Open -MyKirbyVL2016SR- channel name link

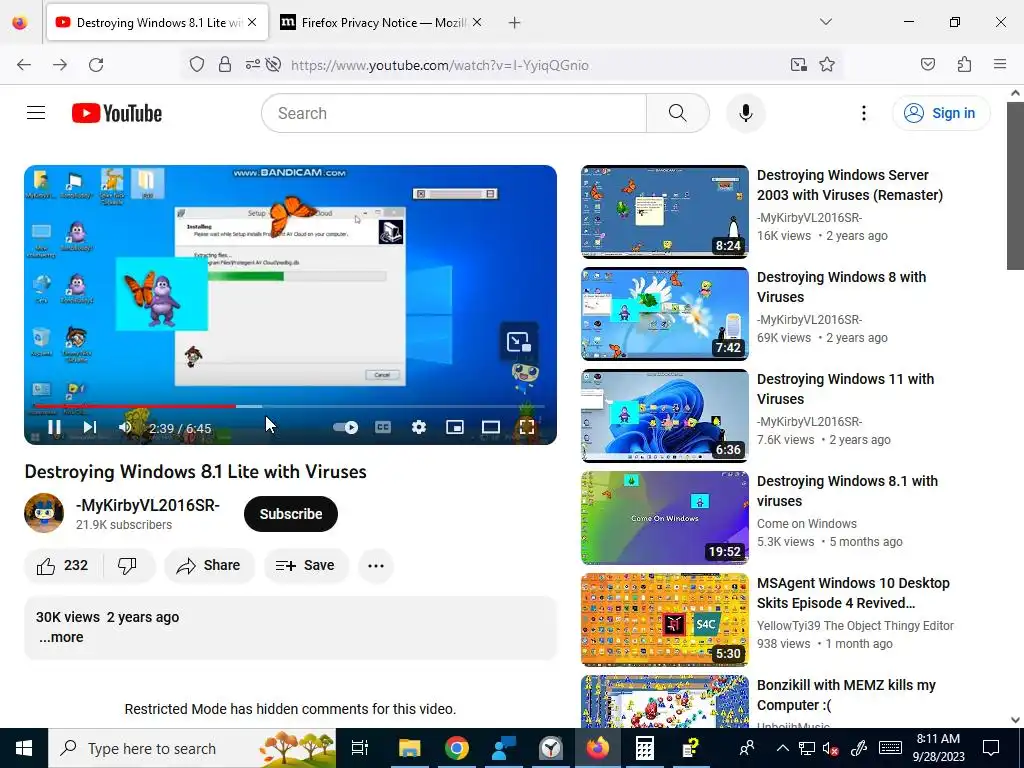tap(148, 505)
